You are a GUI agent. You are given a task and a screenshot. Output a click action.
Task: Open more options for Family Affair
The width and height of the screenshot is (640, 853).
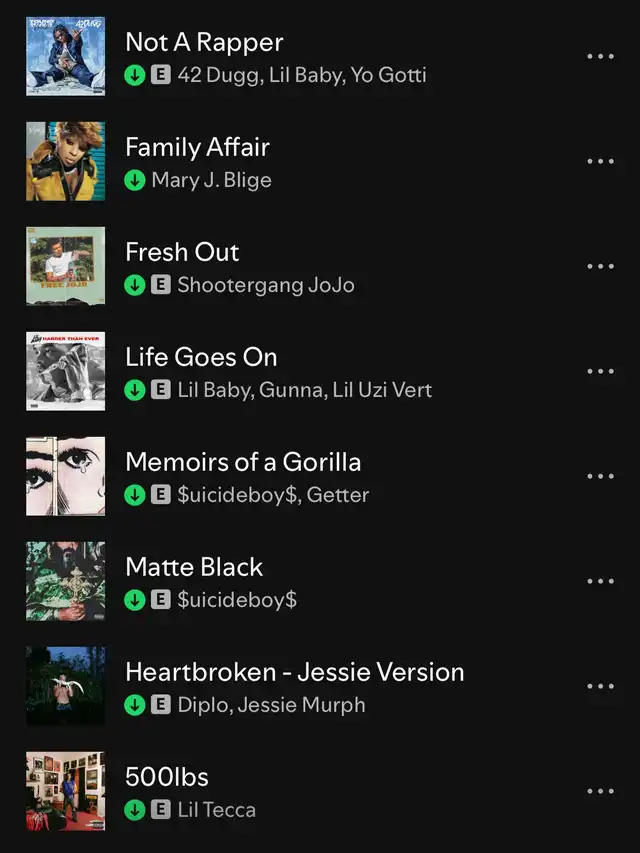(600, 162)
